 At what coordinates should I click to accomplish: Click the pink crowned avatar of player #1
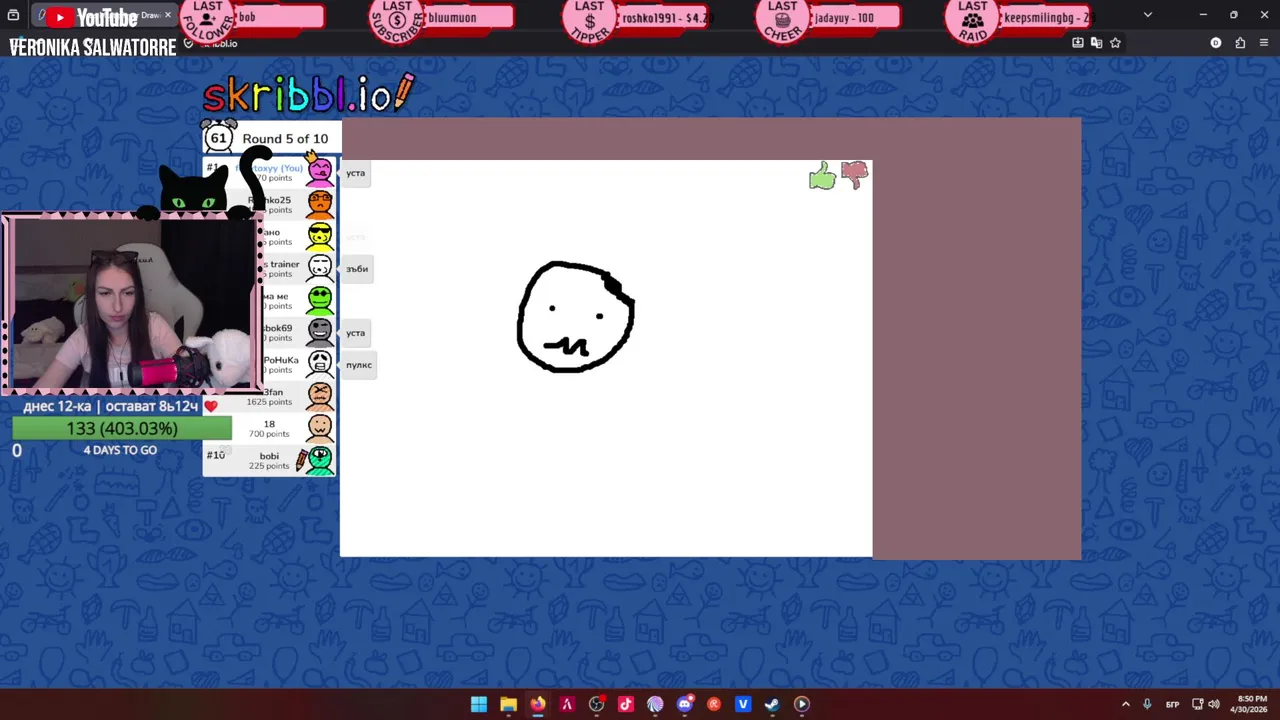click(320, 171)
